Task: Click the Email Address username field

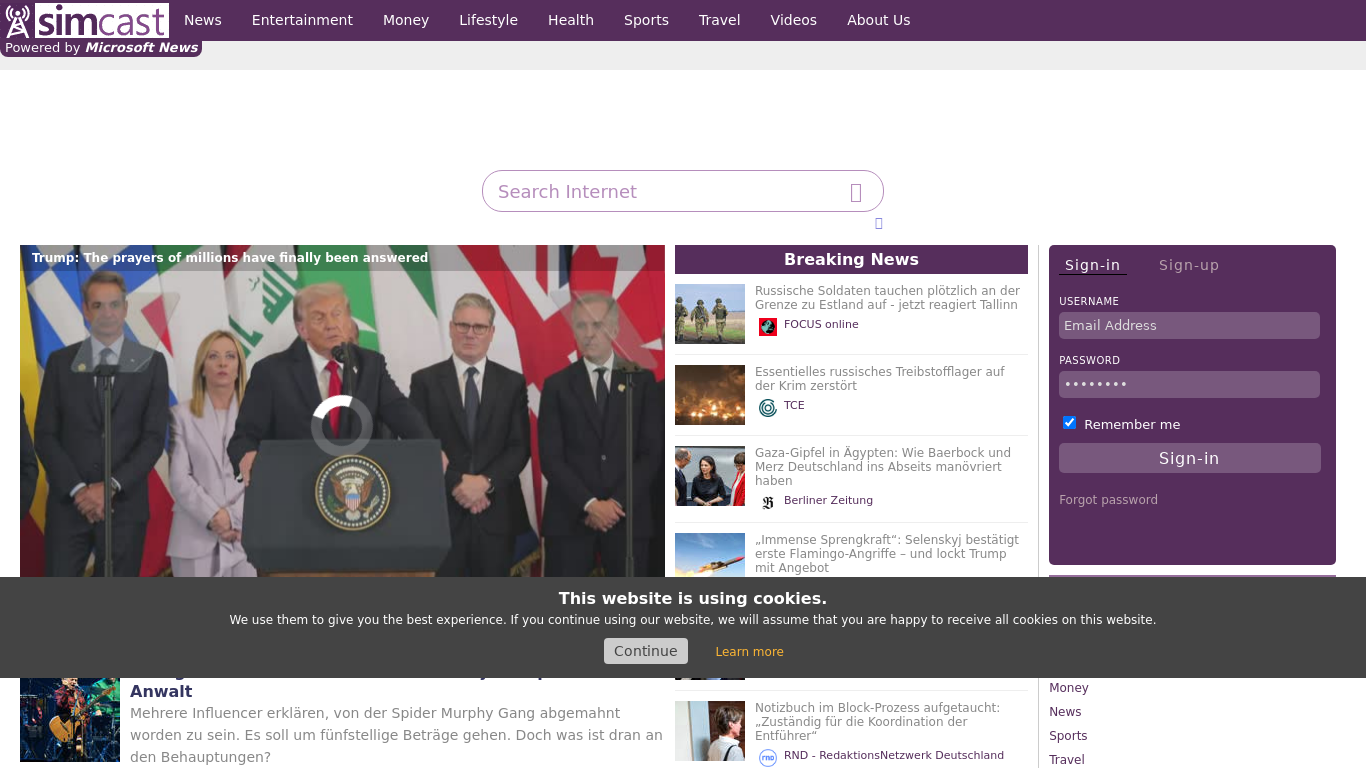Action: pyautogui.click(x=1188, y=326)
